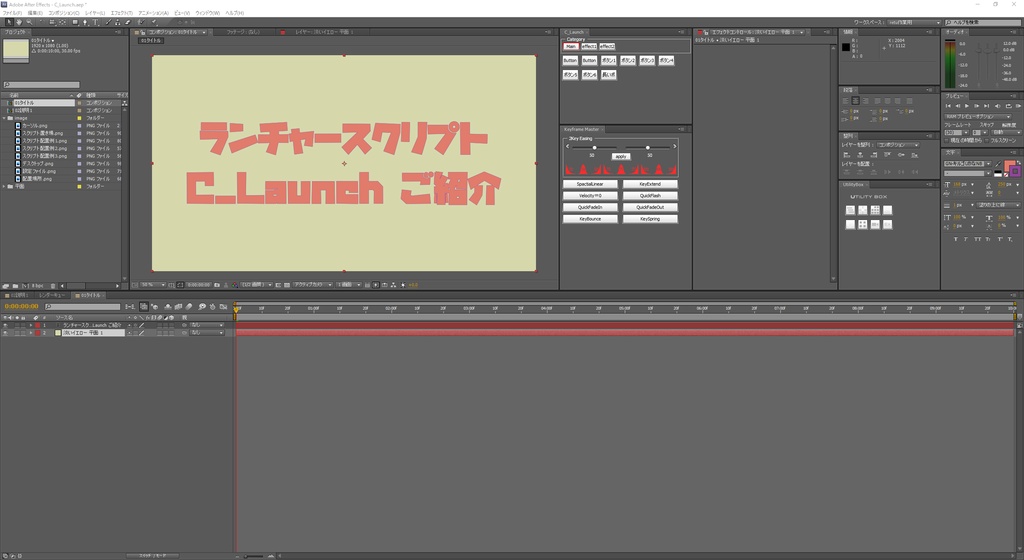1024x560 pixels.
Task: Select the Zoom magnifier tool
Action: pos(29,22)
